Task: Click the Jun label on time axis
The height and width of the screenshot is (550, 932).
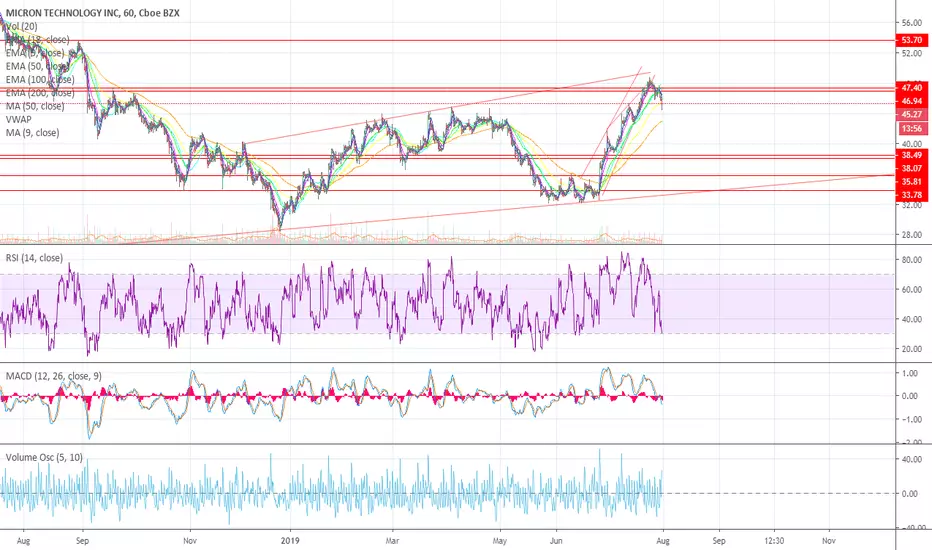Action: pos(556,541)
